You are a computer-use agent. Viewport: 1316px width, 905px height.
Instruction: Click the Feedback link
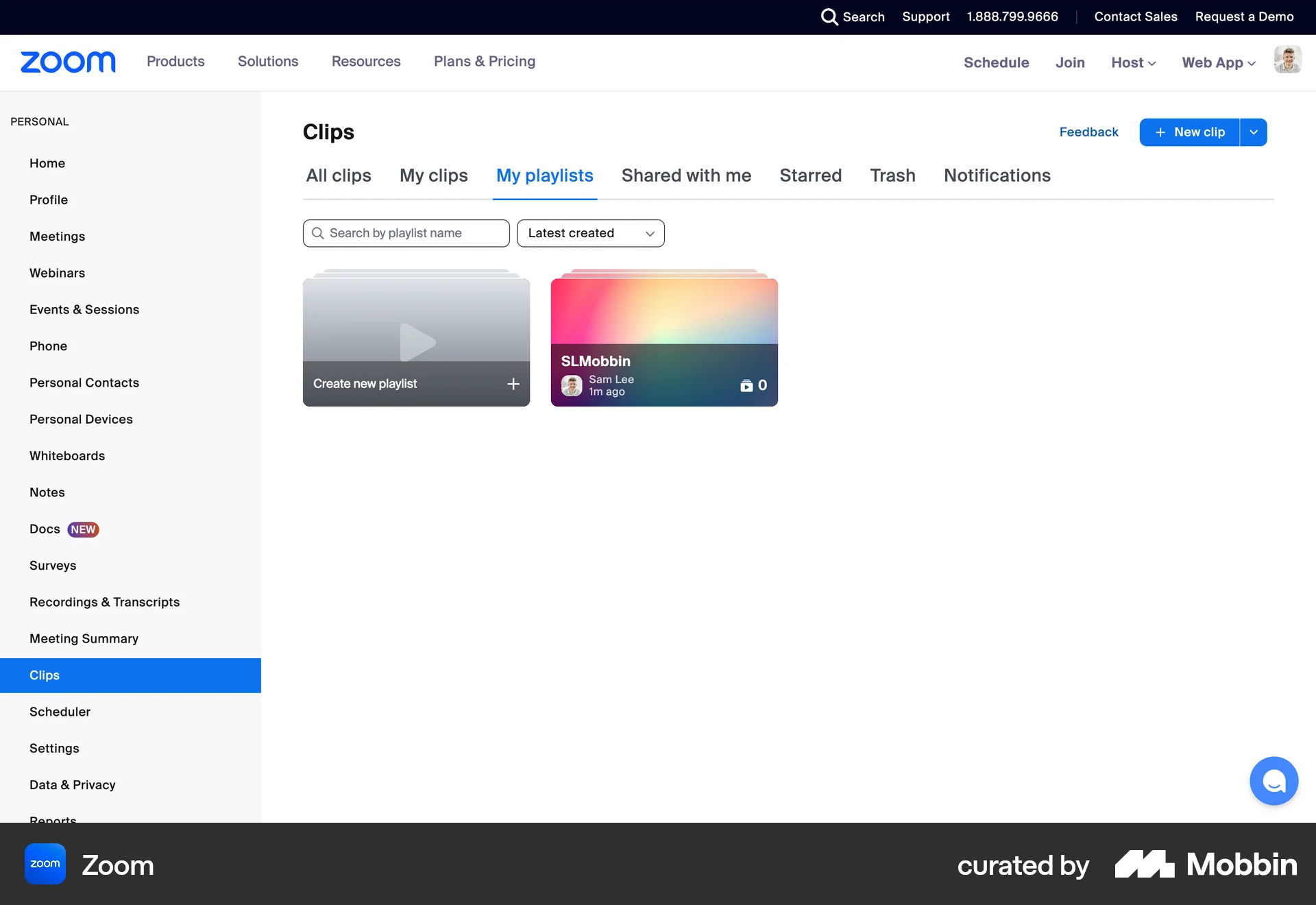click(1088, 132)
